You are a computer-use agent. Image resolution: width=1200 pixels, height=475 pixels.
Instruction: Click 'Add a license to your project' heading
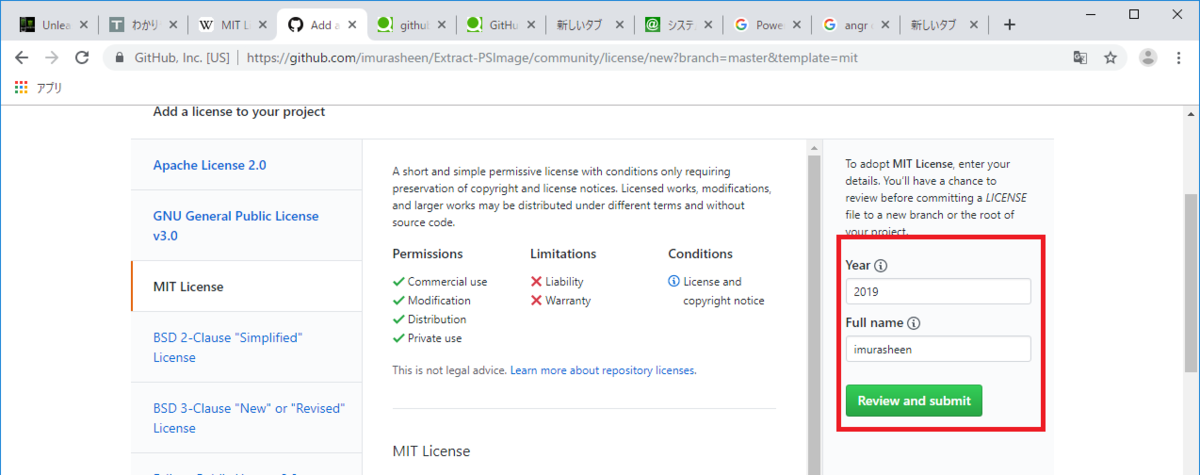[x=239, y=112]
